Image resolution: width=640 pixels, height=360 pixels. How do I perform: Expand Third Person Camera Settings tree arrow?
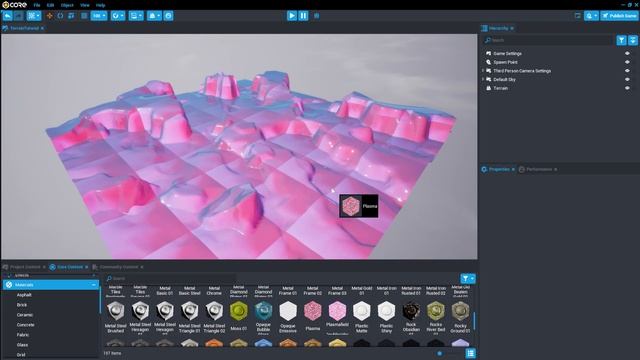pos(483,71)
